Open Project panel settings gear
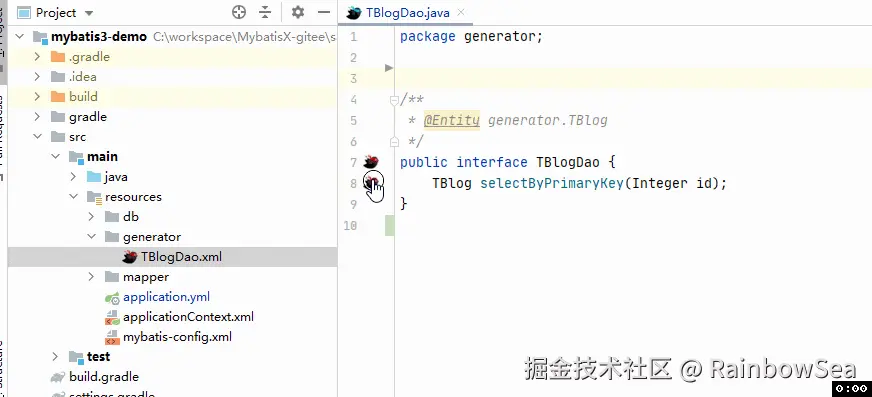This screenshot has width=872, height=397. coord(298,12)
